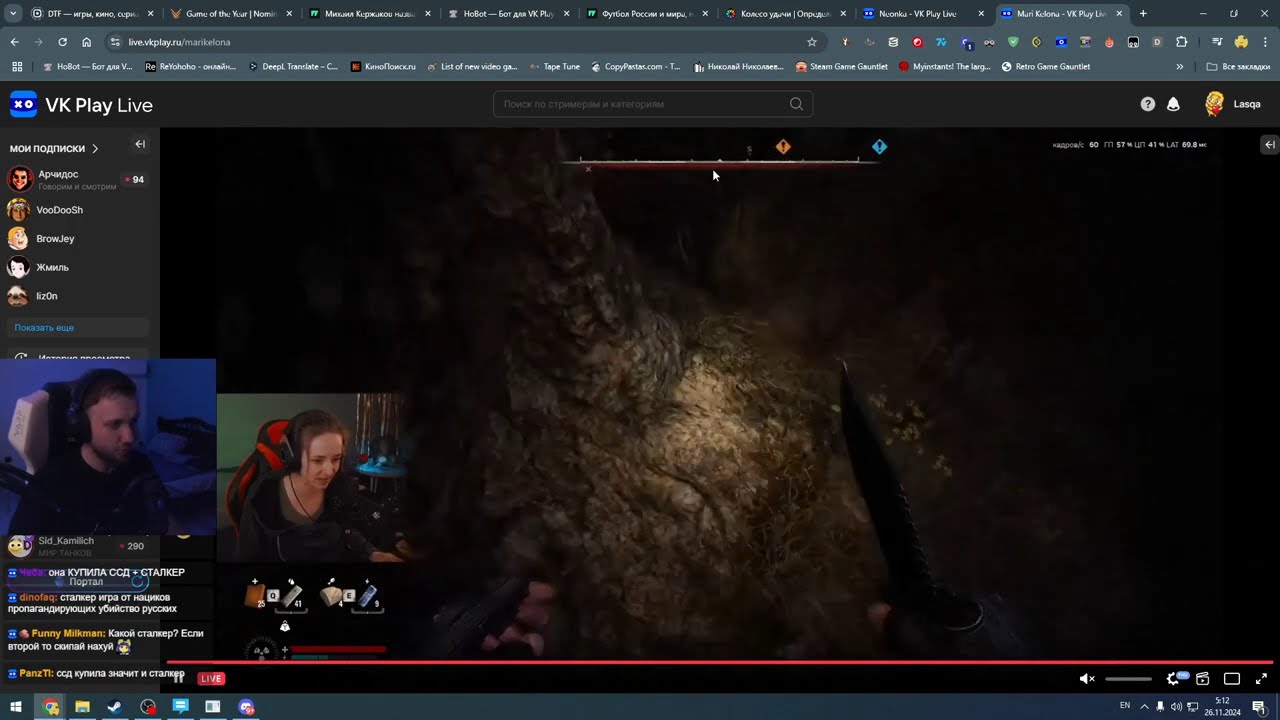Open the notifications bell in VK Play header

(x=1173, y=104)
